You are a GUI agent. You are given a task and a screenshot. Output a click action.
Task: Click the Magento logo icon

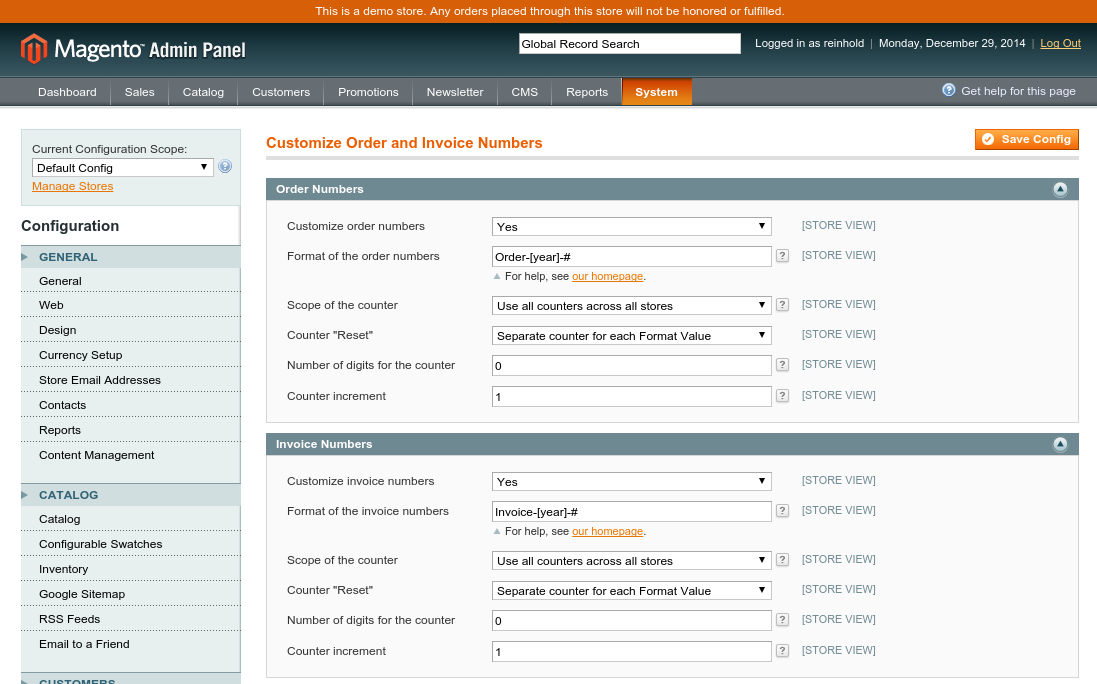pos(34,48)
